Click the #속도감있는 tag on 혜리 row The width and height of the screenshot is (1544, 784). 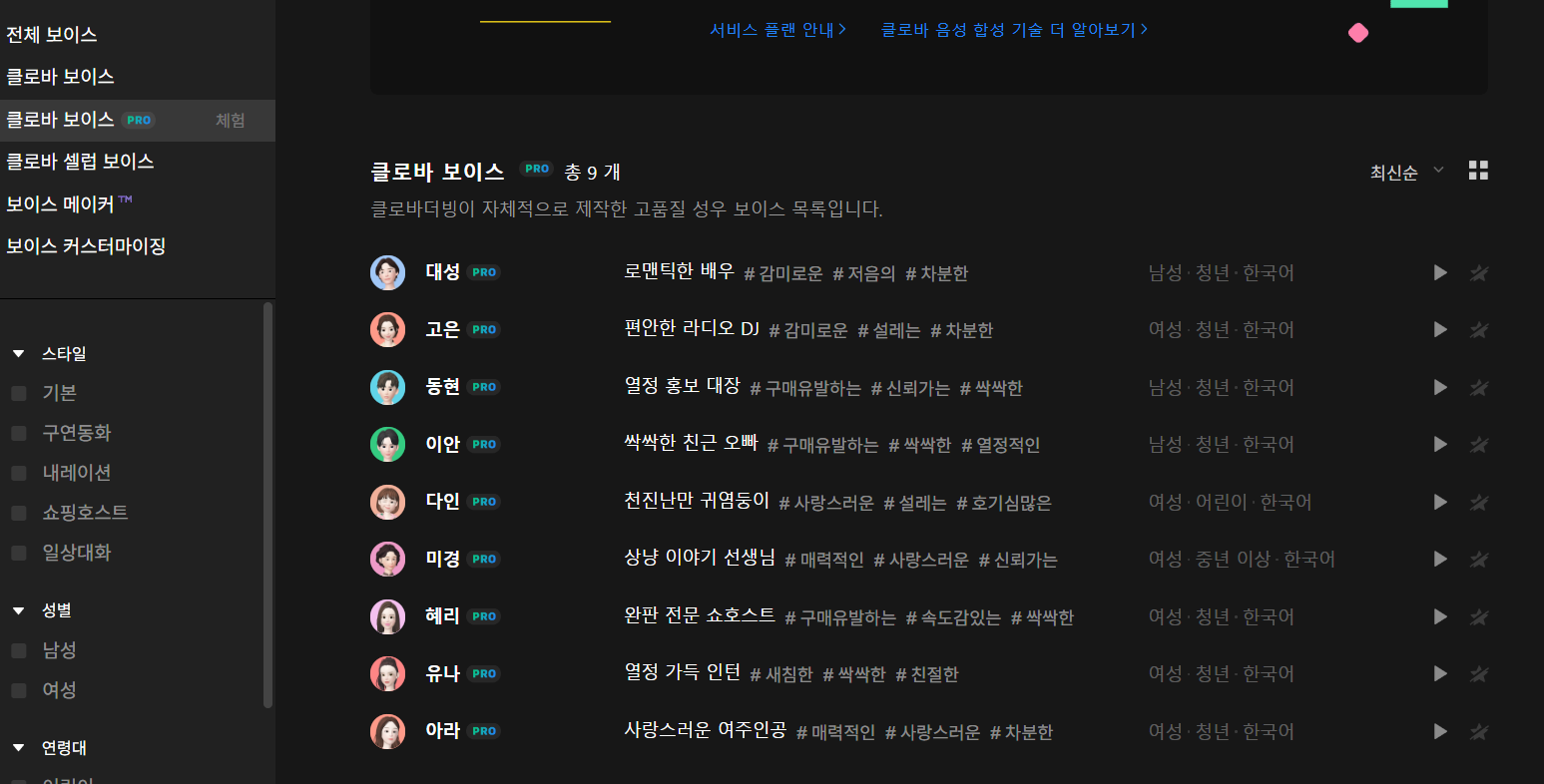(953, 617)
